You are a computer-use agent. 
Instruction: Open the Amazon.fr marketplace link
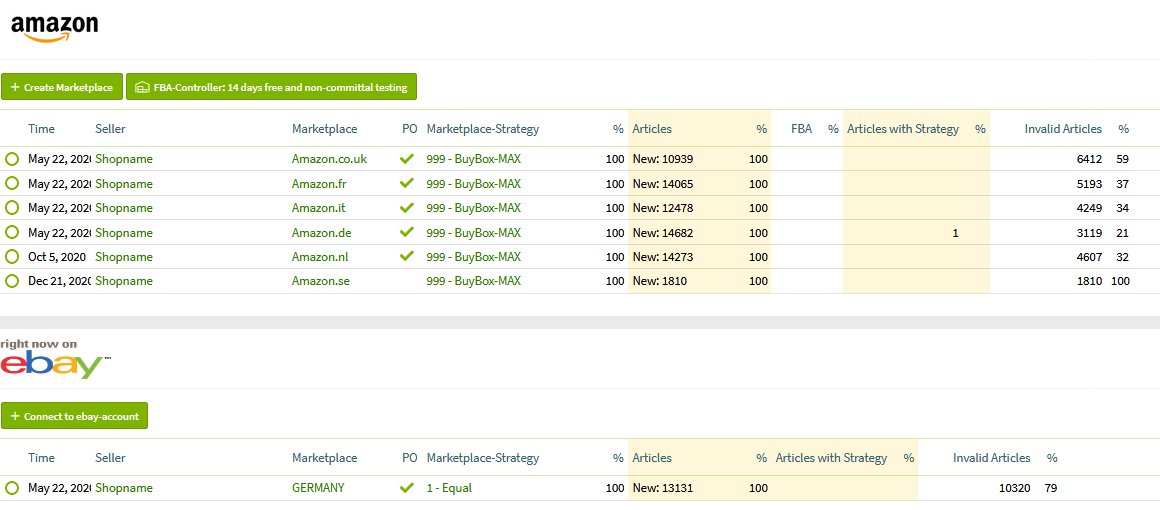(x=321, y=184)
